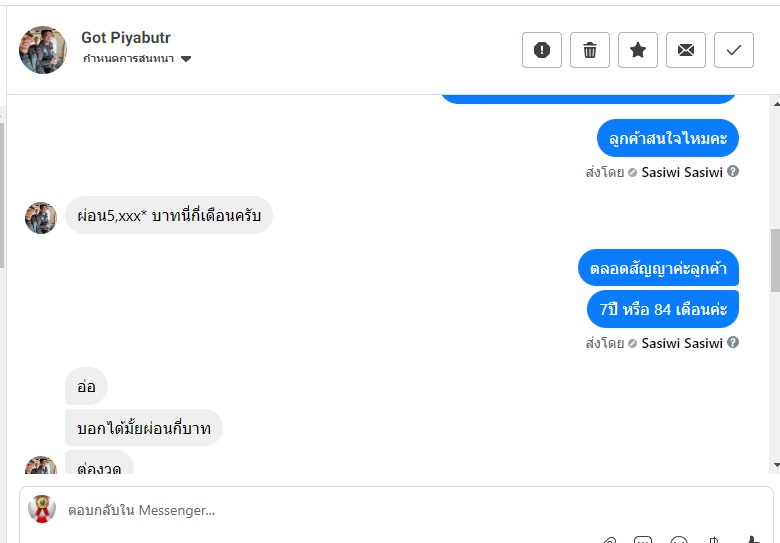Click the spam report exclamation icon
Viewport: 780px width, 543px height.
coord(542,50)
